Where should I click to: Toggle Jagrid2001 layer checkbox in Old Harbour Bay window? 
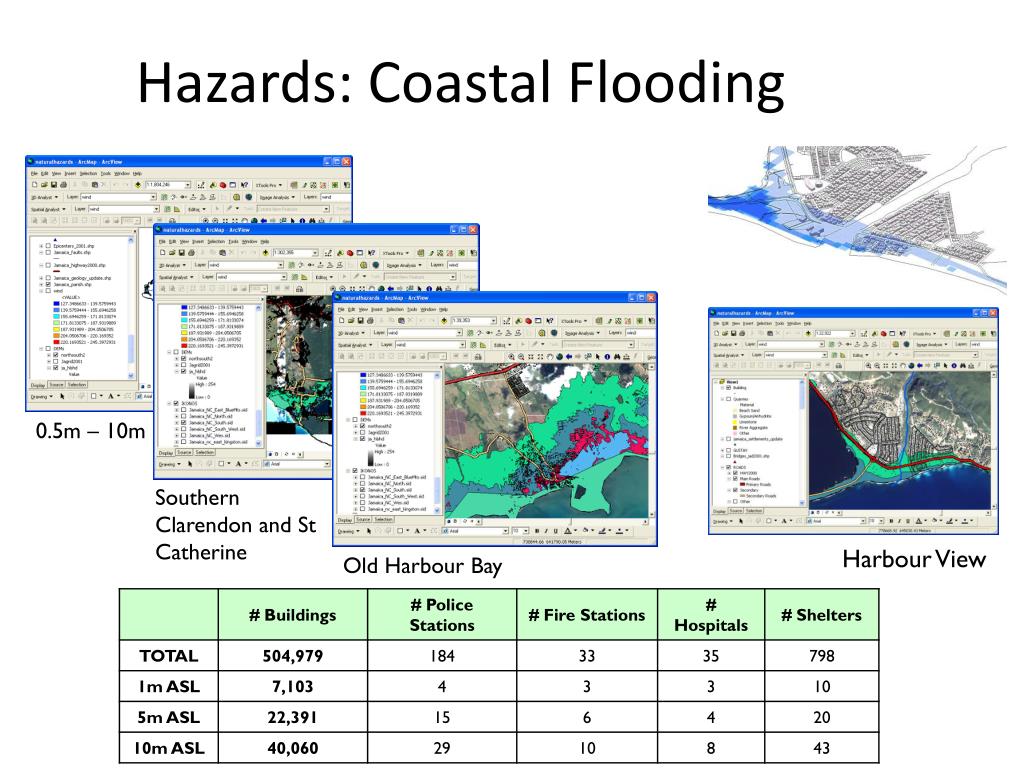tap(362, 432)
